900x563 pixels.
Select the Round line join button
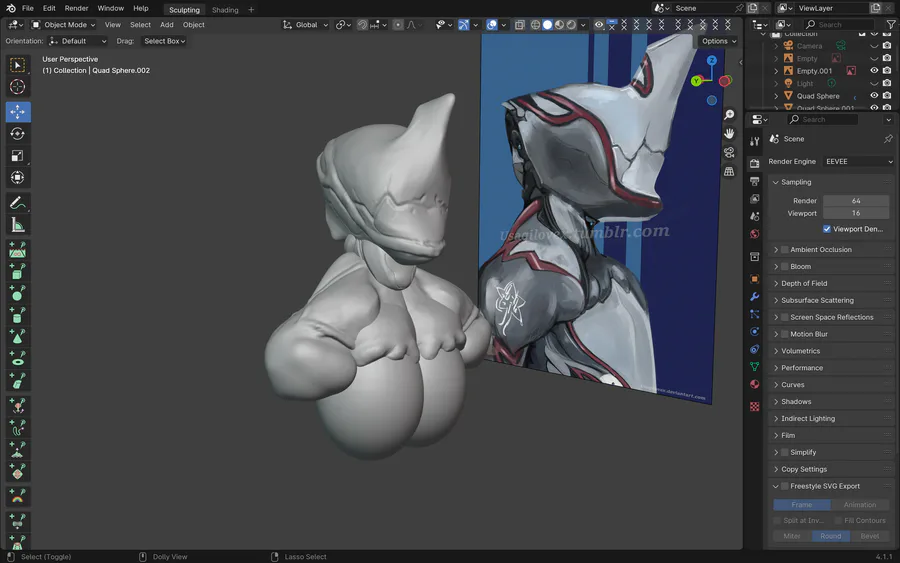831,536
